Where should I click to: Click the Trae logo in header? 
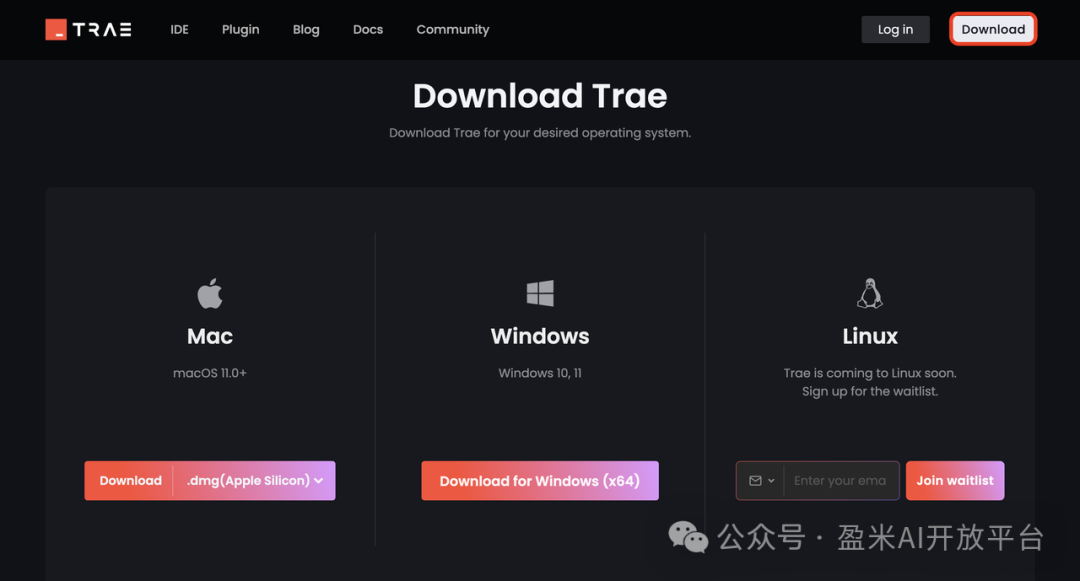88,30
